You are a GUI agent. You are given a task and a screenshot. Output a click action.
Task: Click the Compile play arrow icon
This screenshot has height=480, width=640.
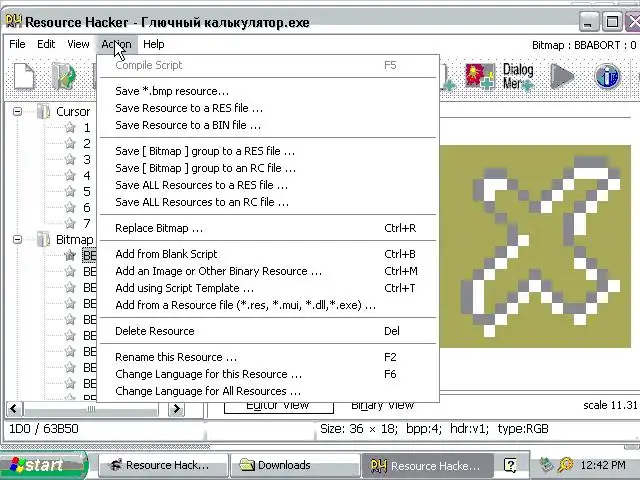click(562, 76)
